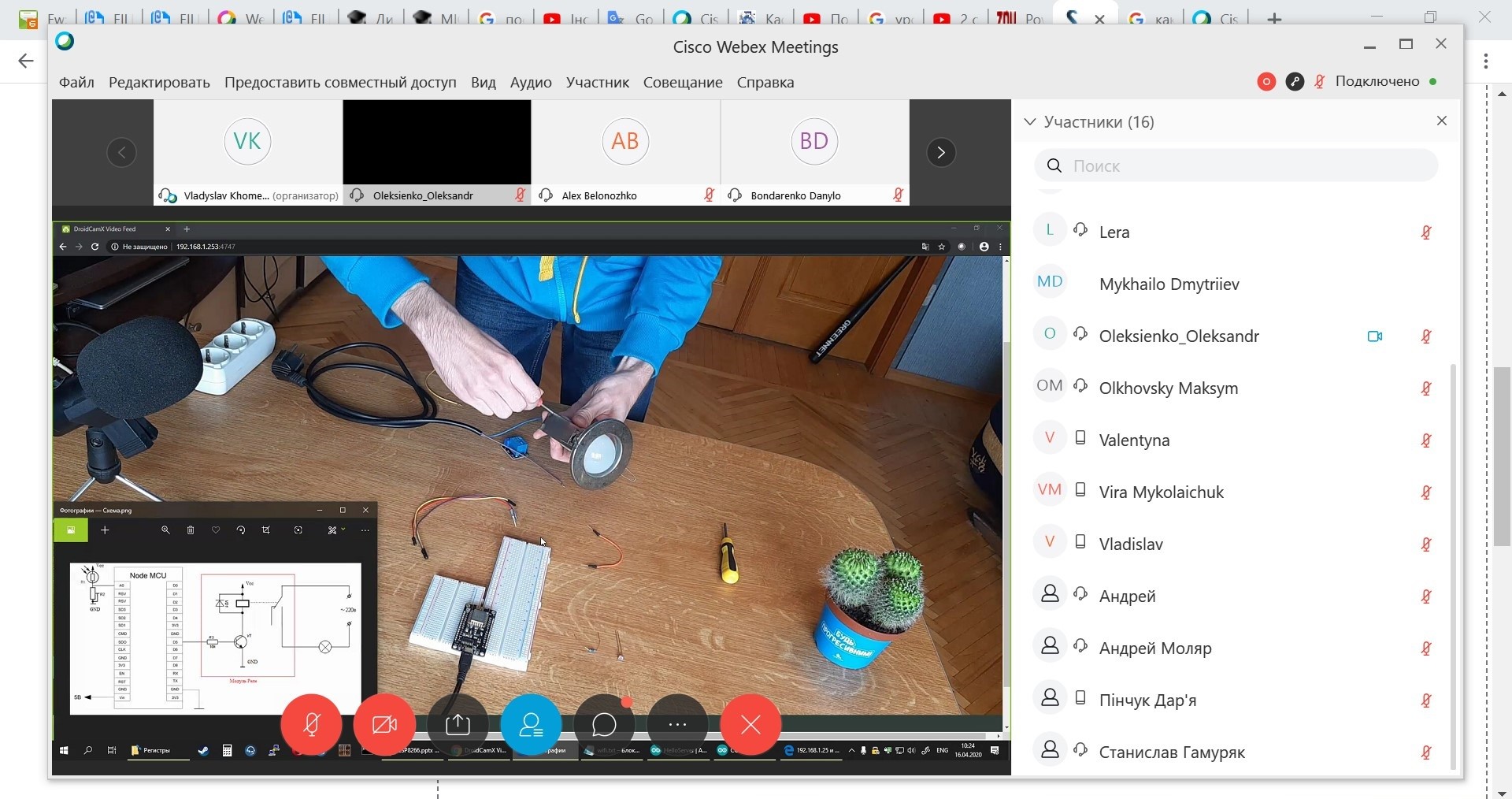Select Bondarenko Danylo video thumbnail
Image resolution: width=1512 pixels, height=799 pixels.
click(815, 152)
